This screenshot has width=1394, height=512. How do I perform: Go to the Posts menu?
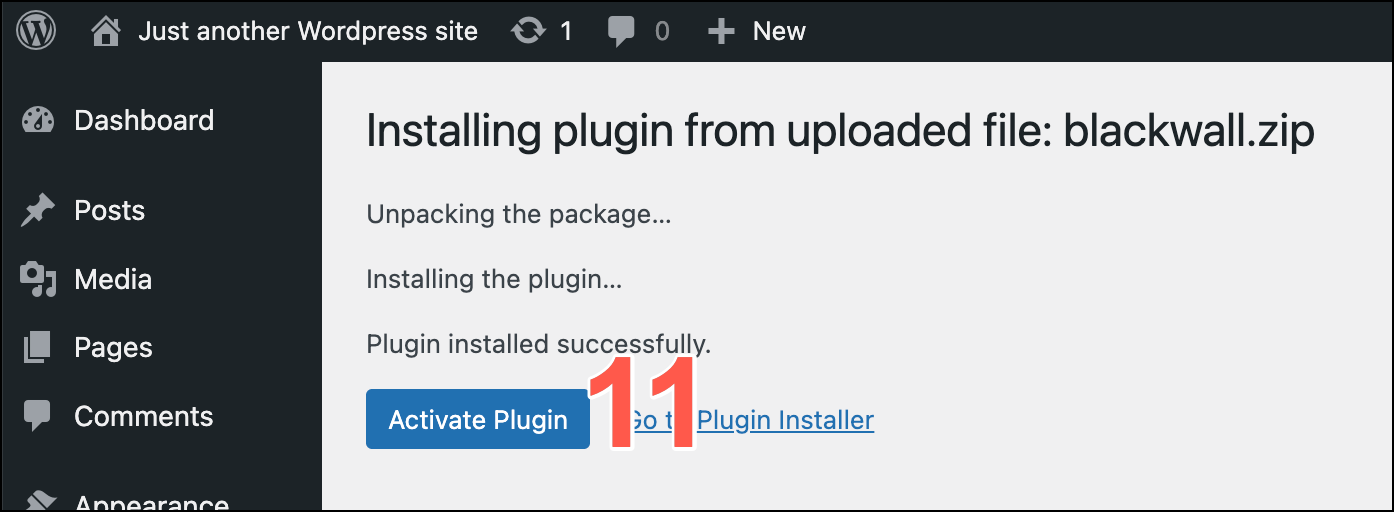coord(110,211)
